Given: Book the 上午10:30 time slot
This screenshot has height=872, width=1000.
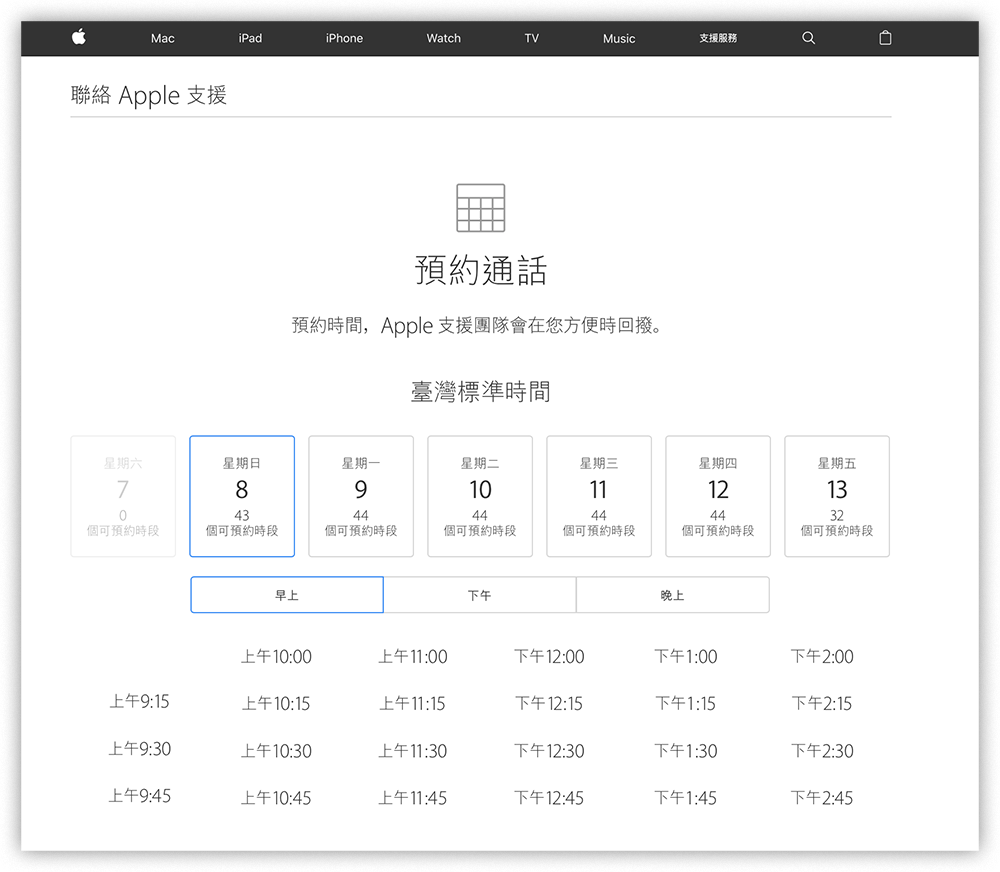Looking at the screenshot, I should tap(276, 751).
